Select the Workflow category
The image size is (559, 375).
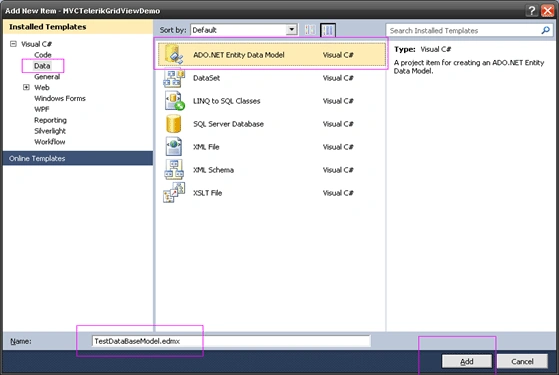click(50, 142)
